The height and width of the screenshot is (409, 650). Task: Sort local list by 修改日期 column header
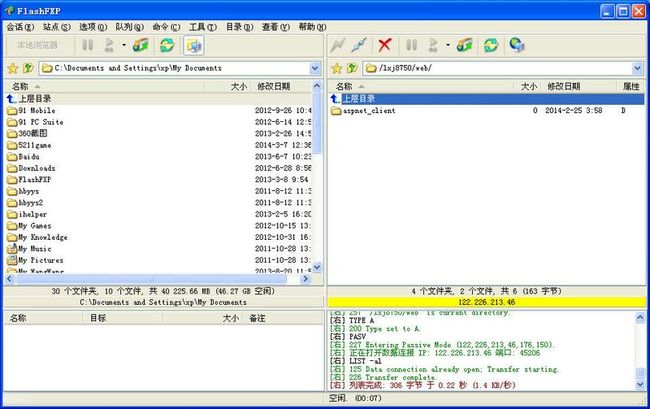(x=280, y=87)
